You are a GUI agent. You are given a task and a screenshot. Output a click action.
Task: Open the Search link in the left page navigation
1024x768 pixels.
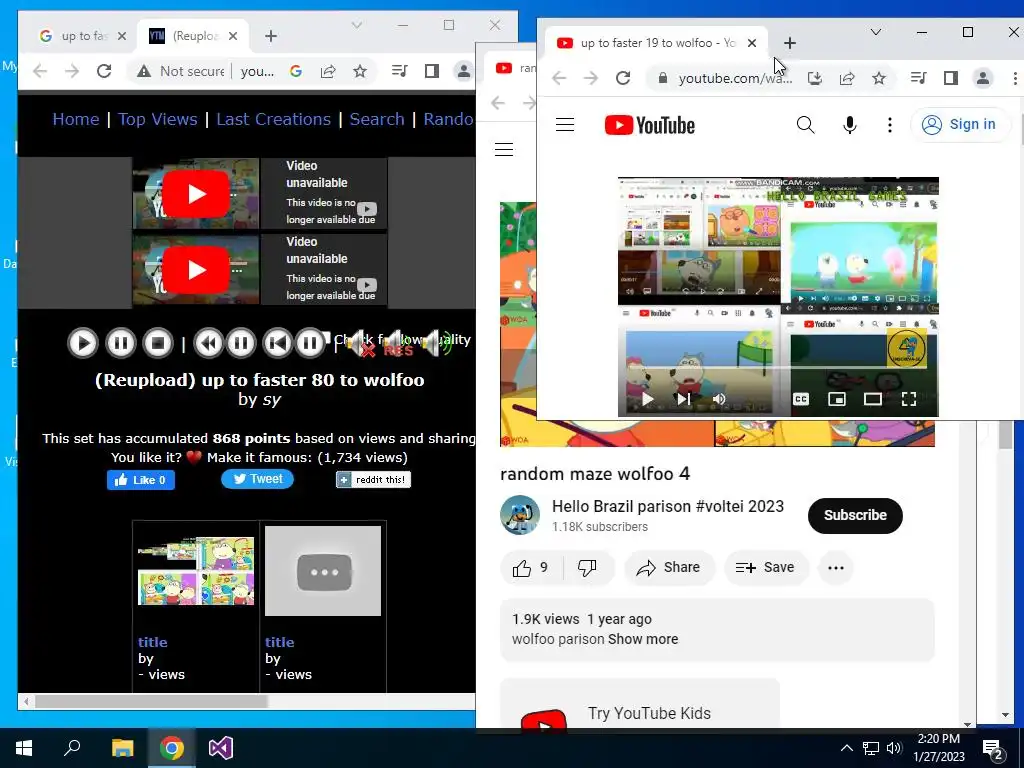pyautogui.click(x=377, y=120)
